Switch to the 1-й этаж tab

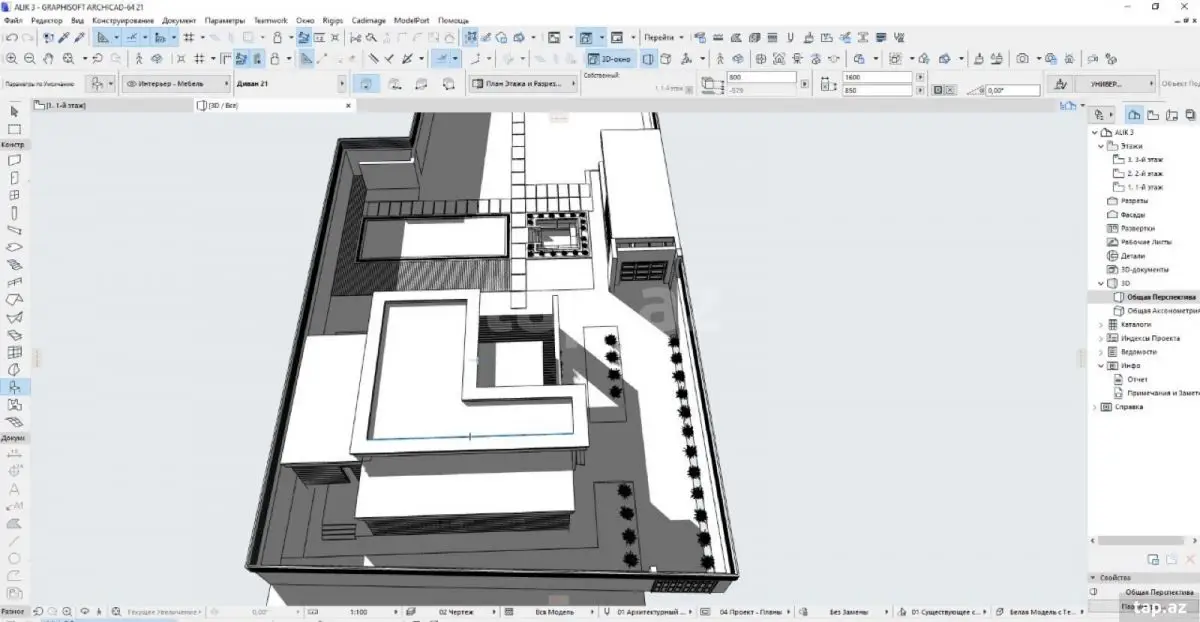[x=111, y=105]
